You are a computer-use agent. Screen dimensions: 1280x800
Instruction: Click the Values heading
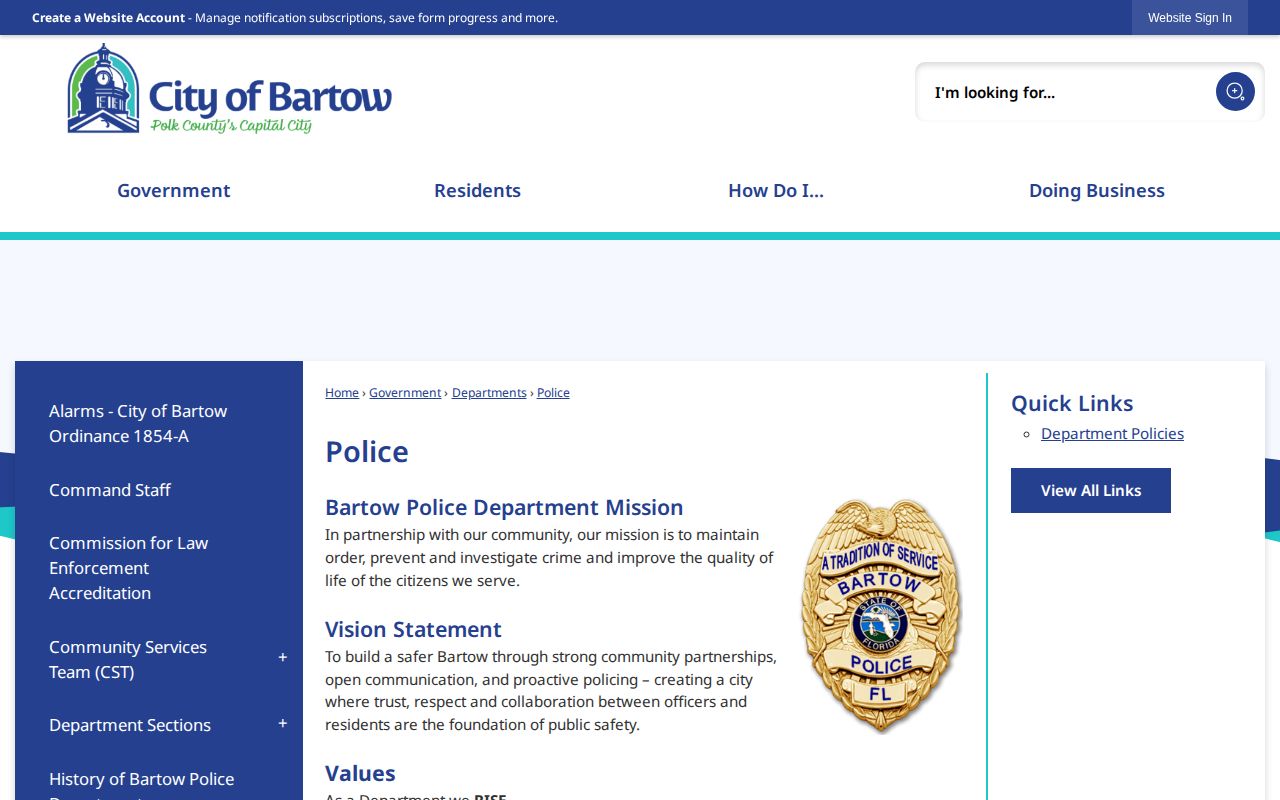pyautogui.click(x=360, y=773)
